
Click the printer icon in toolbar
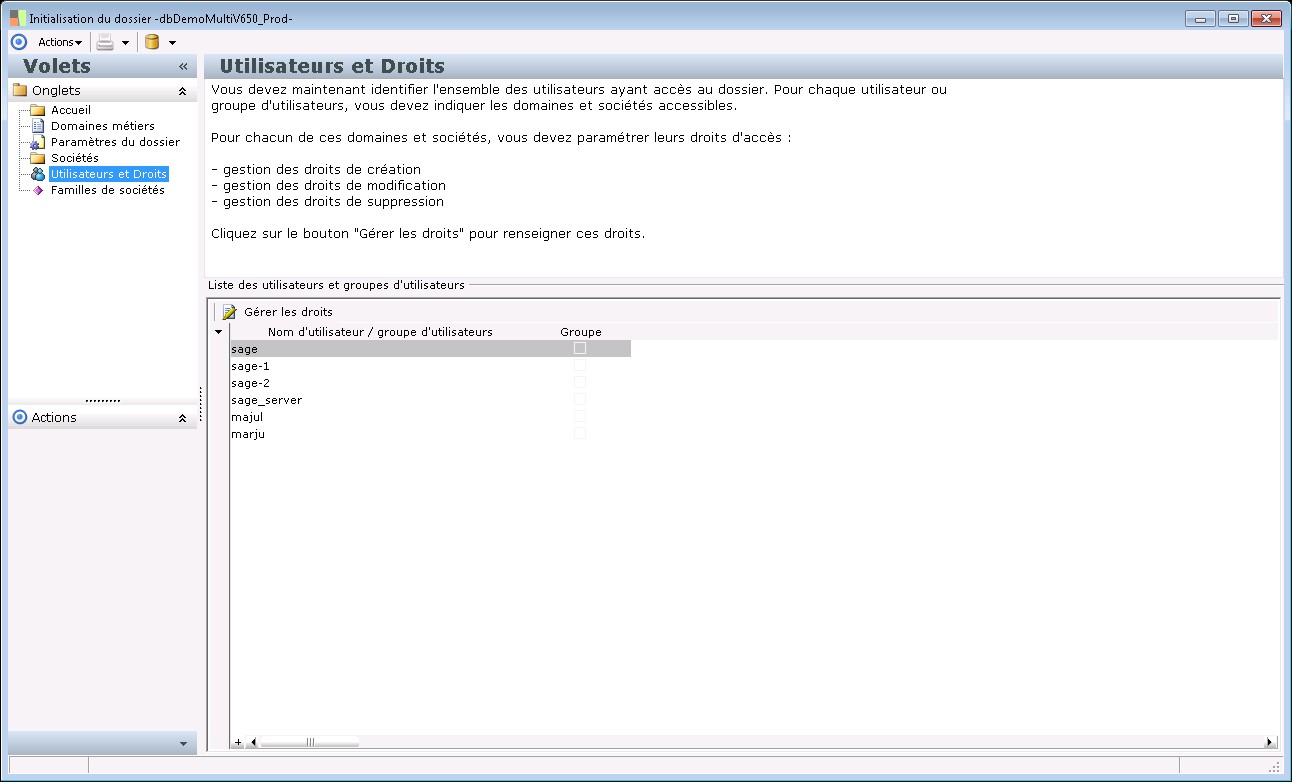click(x=105, y=42)
